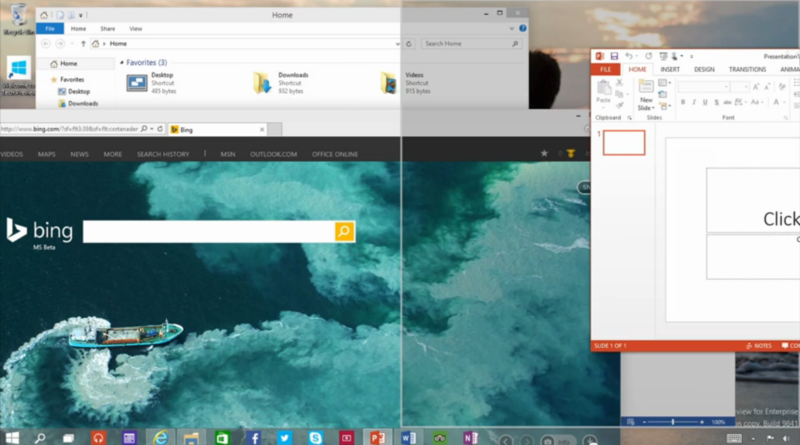
Task: Open Skype from the taskbar
Action: tap(315, 438)
